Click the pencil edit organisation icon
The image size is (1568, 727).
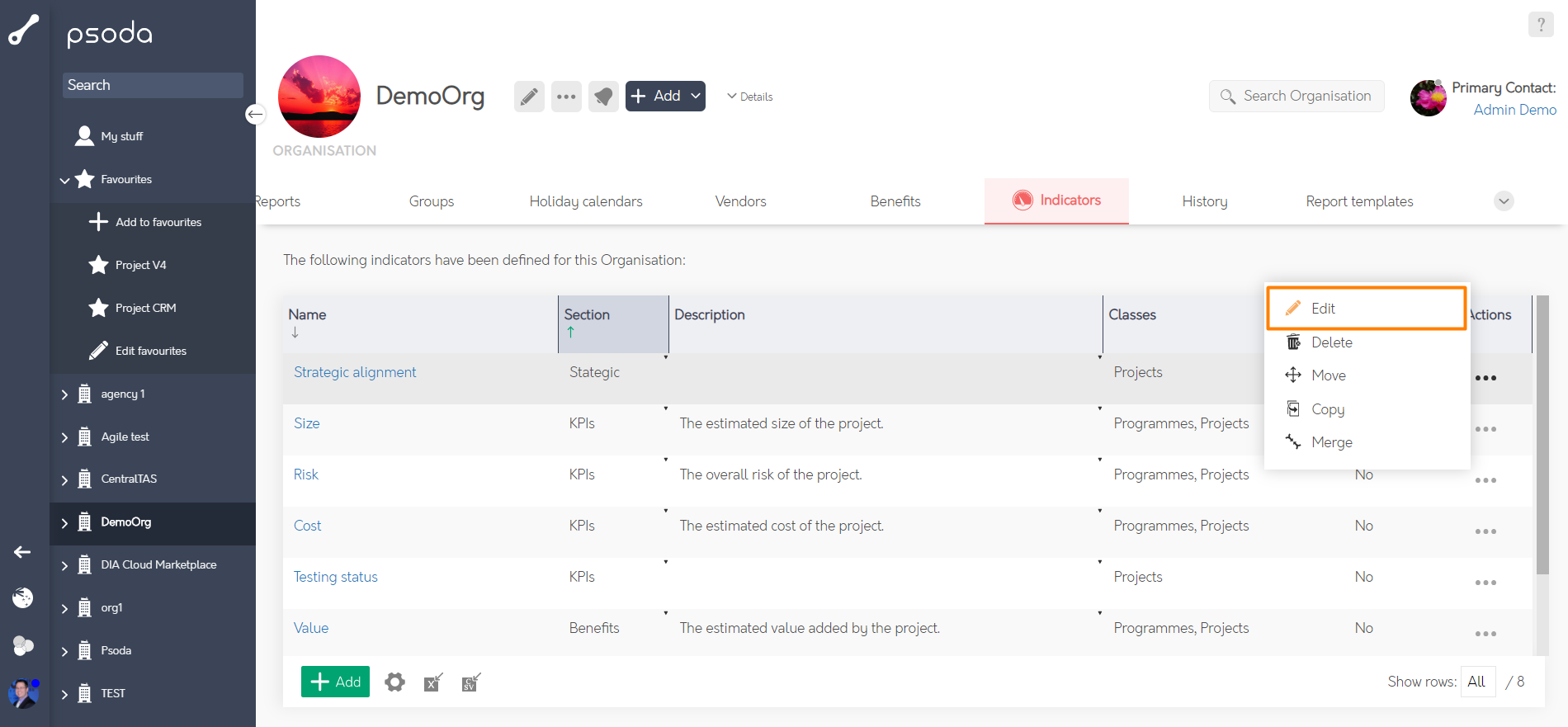(529, 97)
